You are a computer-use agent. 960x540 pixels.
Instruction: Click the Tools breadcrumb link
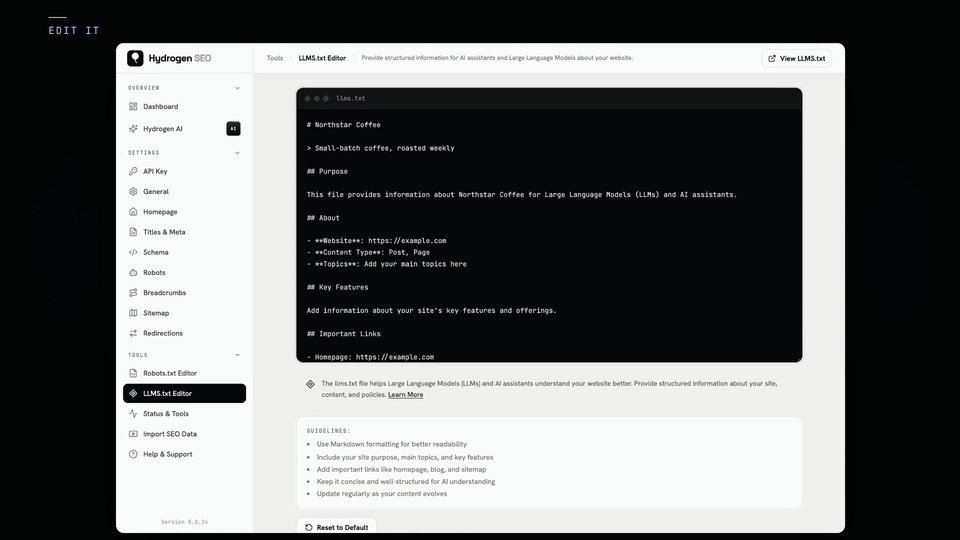275,58
